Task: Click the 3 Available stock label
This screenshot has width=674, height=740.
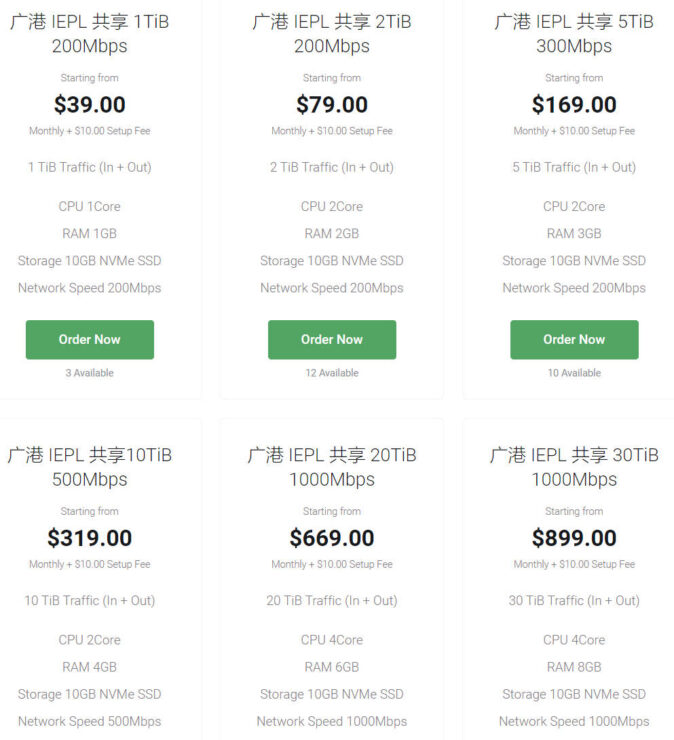Action: [x=90, y=373]
